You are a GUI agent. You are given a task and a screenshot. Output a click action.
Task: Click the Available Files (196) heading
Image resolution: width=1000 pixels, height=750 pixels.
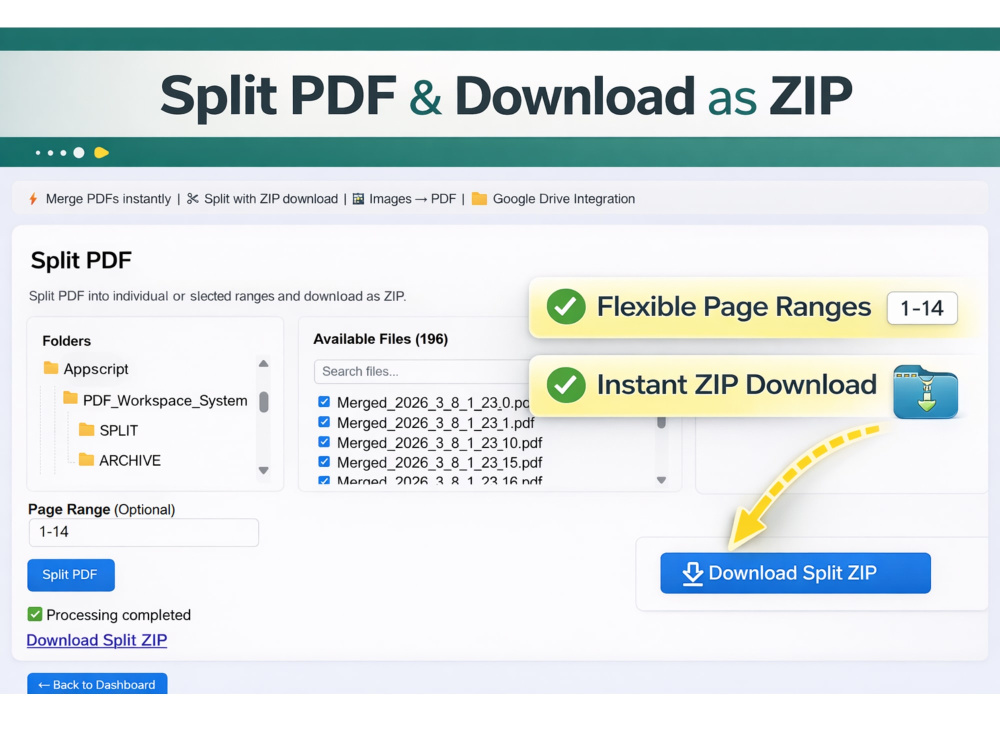click(381, 339)
